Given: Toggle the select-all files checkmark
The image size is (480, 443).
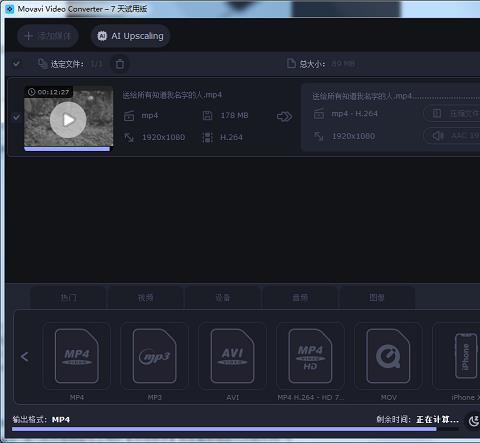Looking at the screenshot, I should (x=16, y=63).
